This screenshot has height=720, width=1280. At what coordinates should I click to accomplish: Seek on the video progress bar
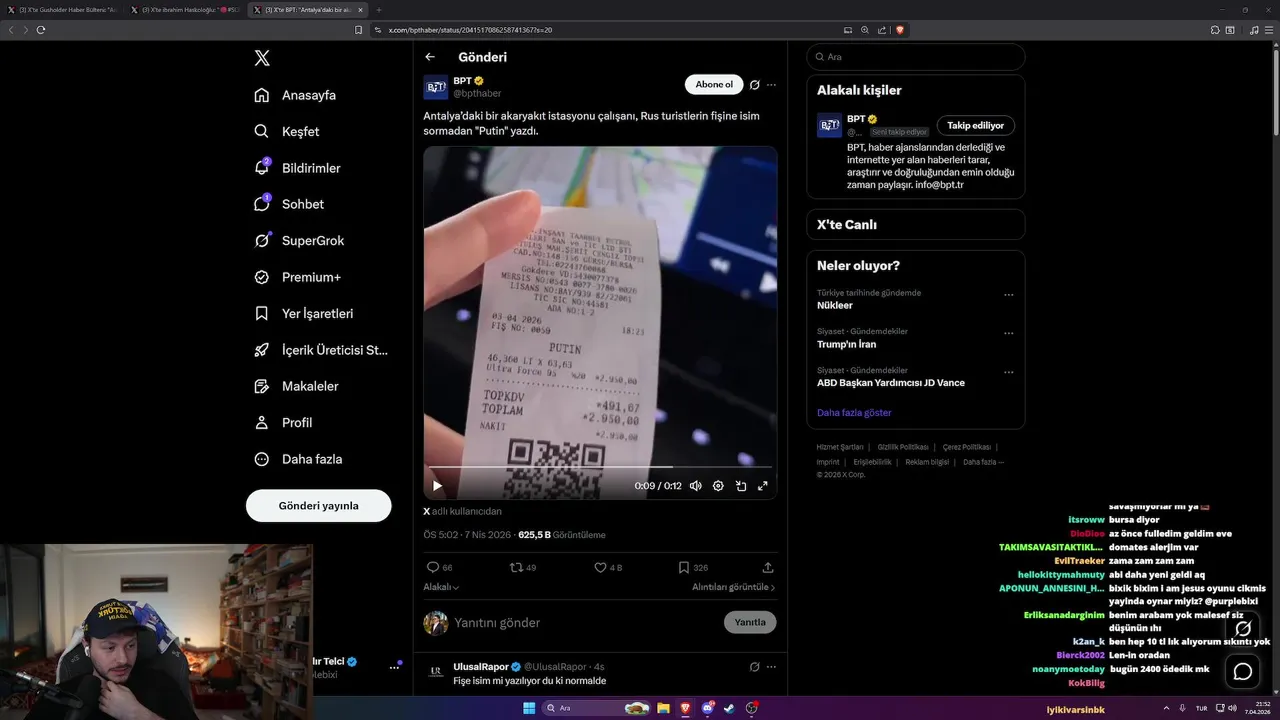click(600, 467)
